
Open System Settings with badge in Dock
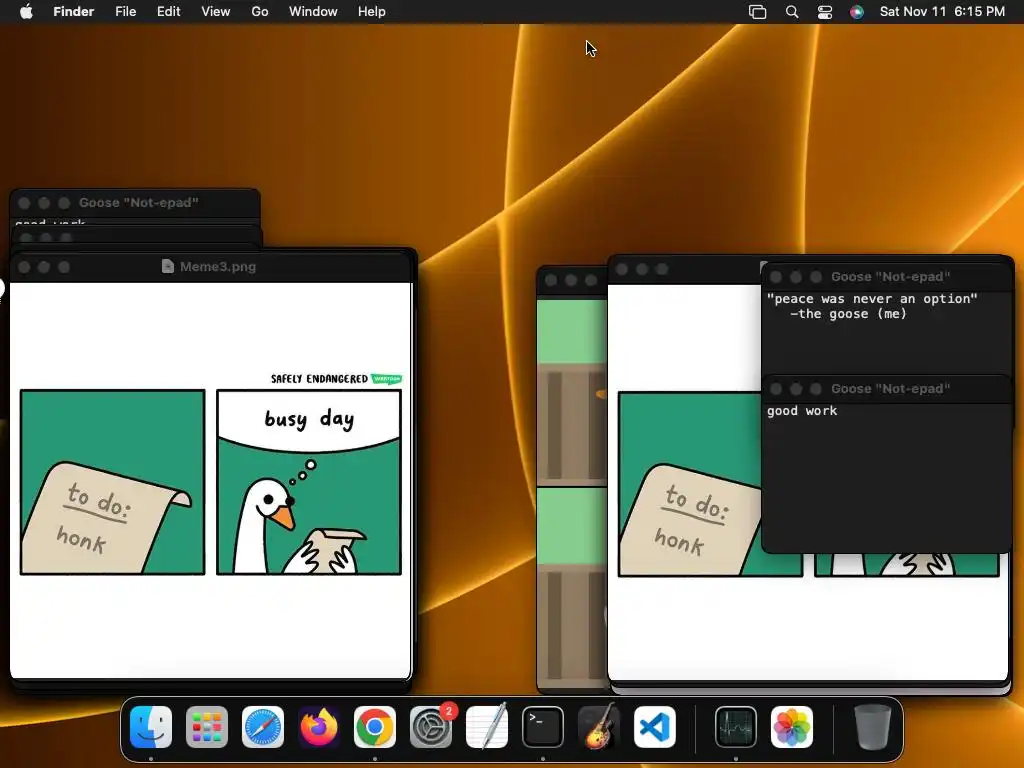431,727
